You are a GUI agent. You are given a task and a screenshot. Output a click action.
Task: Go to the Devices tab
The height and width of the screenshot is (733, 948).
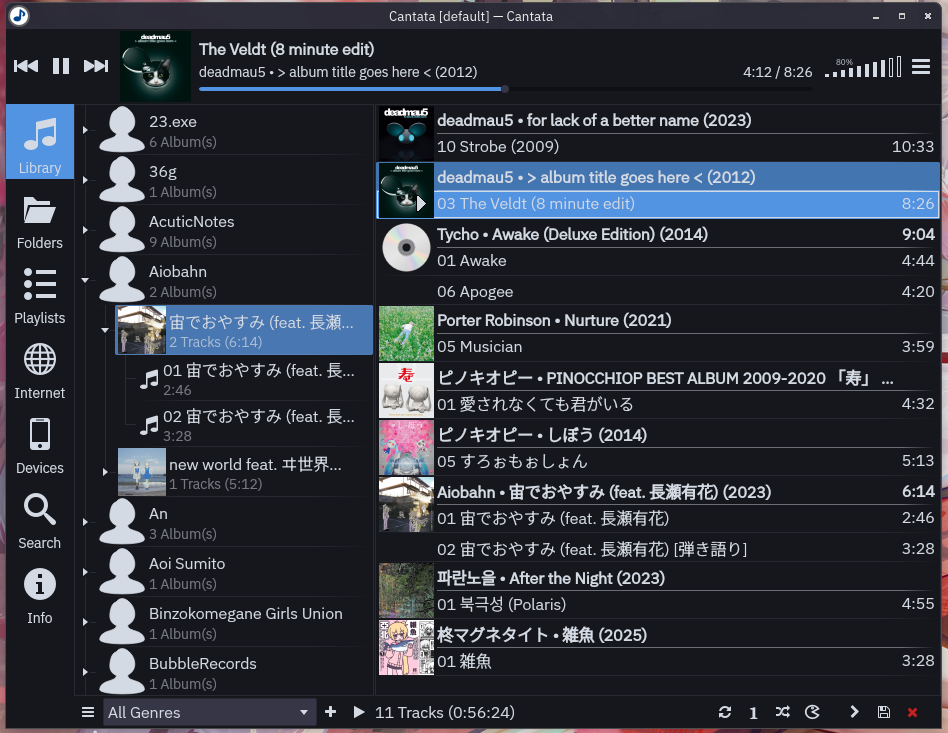point(40,447)
